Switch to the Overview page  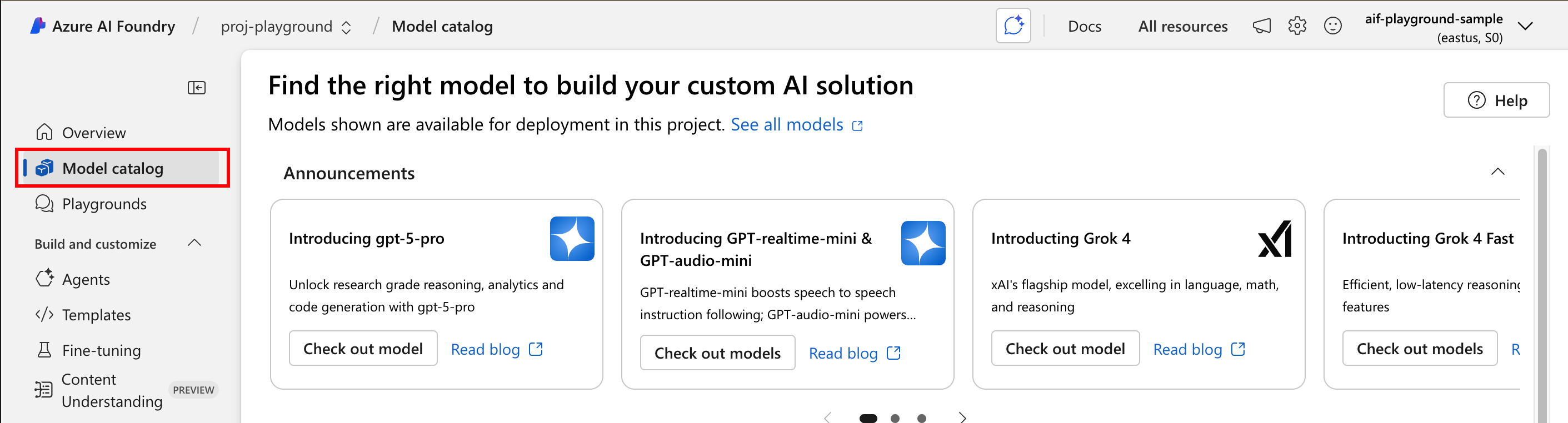[x=94, y=132]
